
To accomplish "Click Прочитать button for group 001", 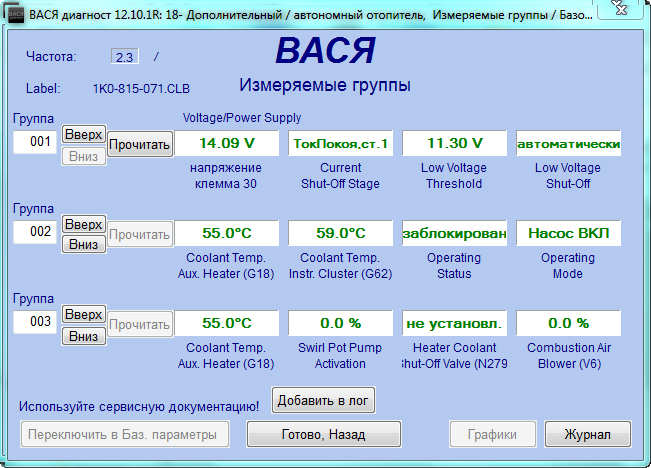I will 140,145.
